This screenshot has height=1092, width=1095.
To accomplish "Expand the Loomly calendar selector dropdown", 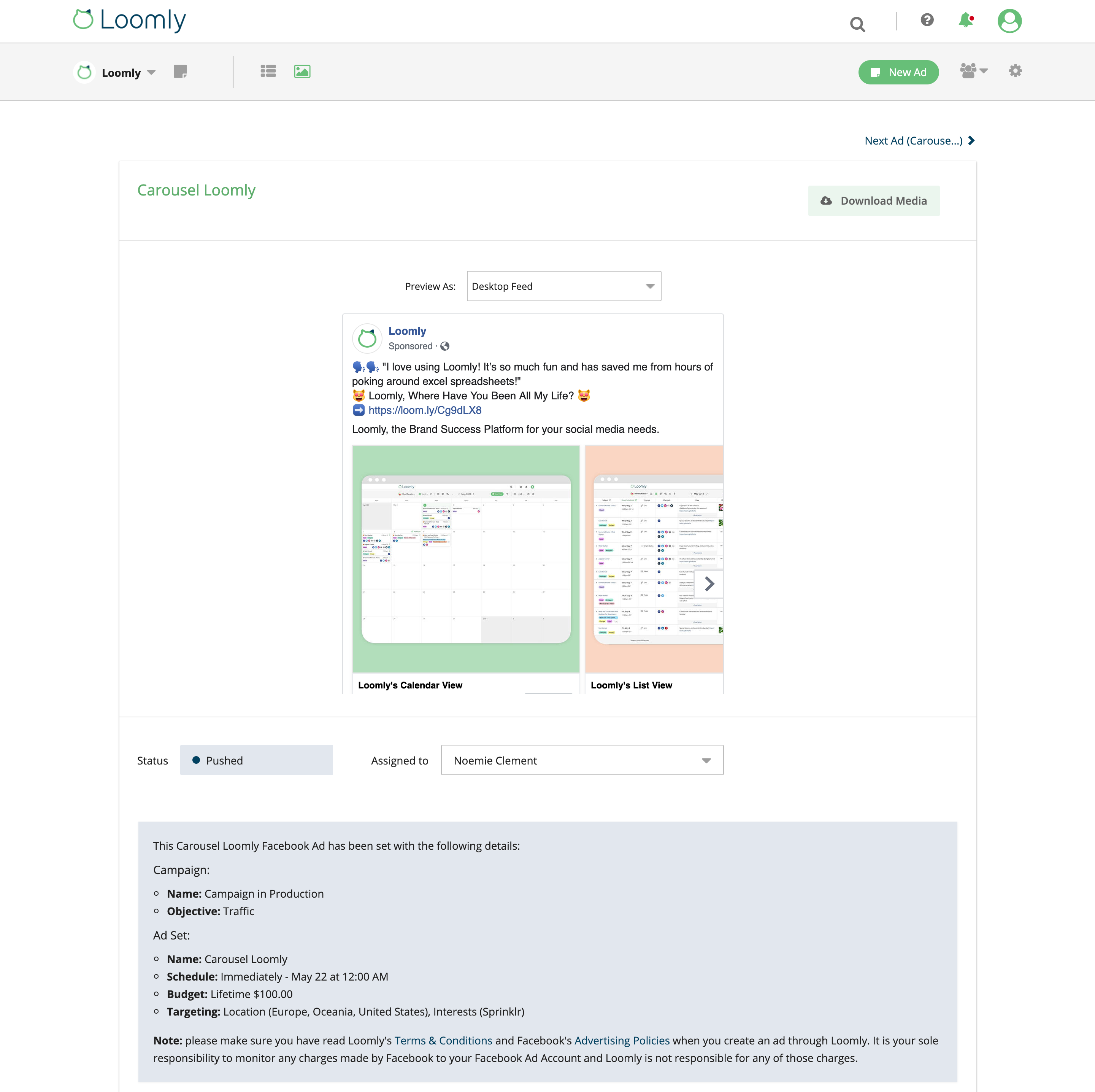I will pos(151,72).
